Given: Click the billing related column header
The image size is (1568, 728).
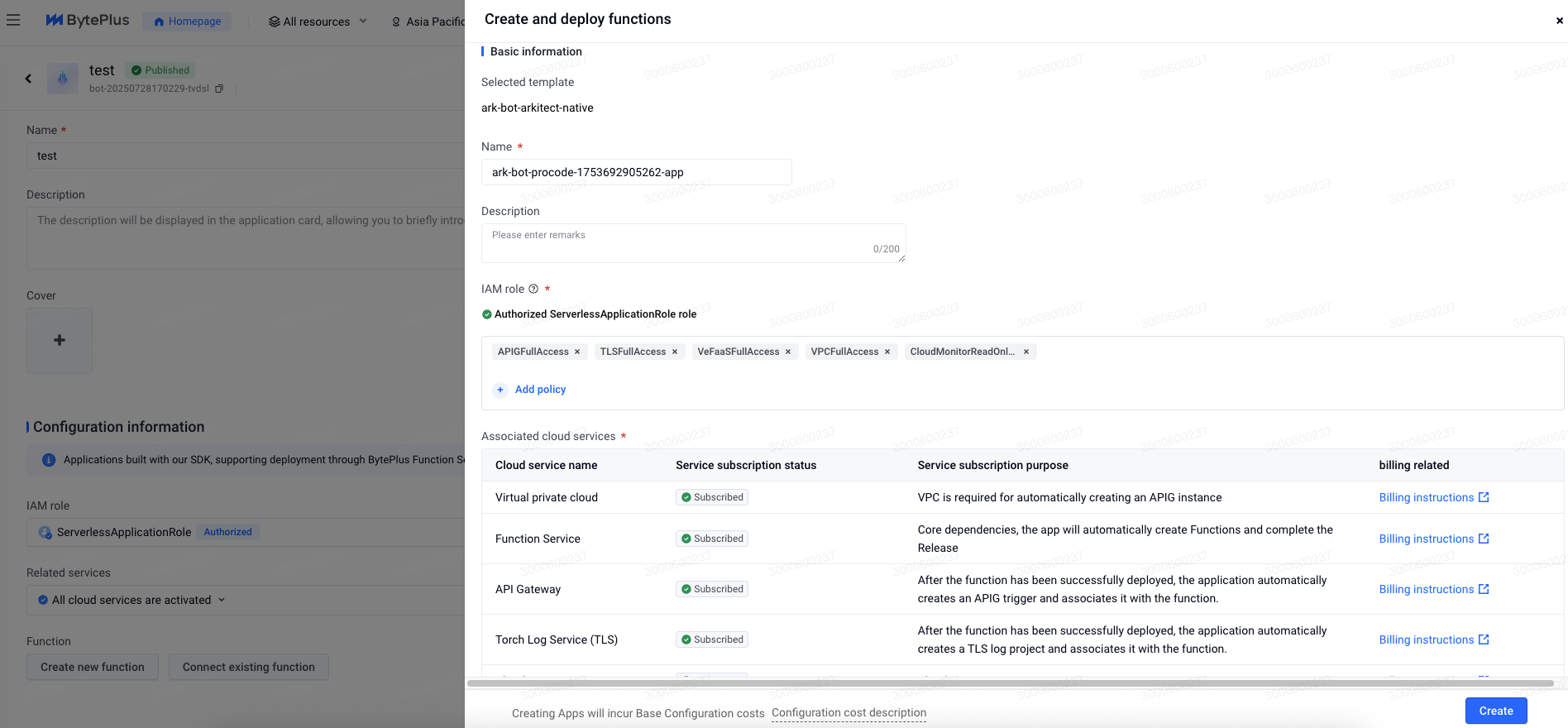Looking at the screenshot, I should (1414, 465).
